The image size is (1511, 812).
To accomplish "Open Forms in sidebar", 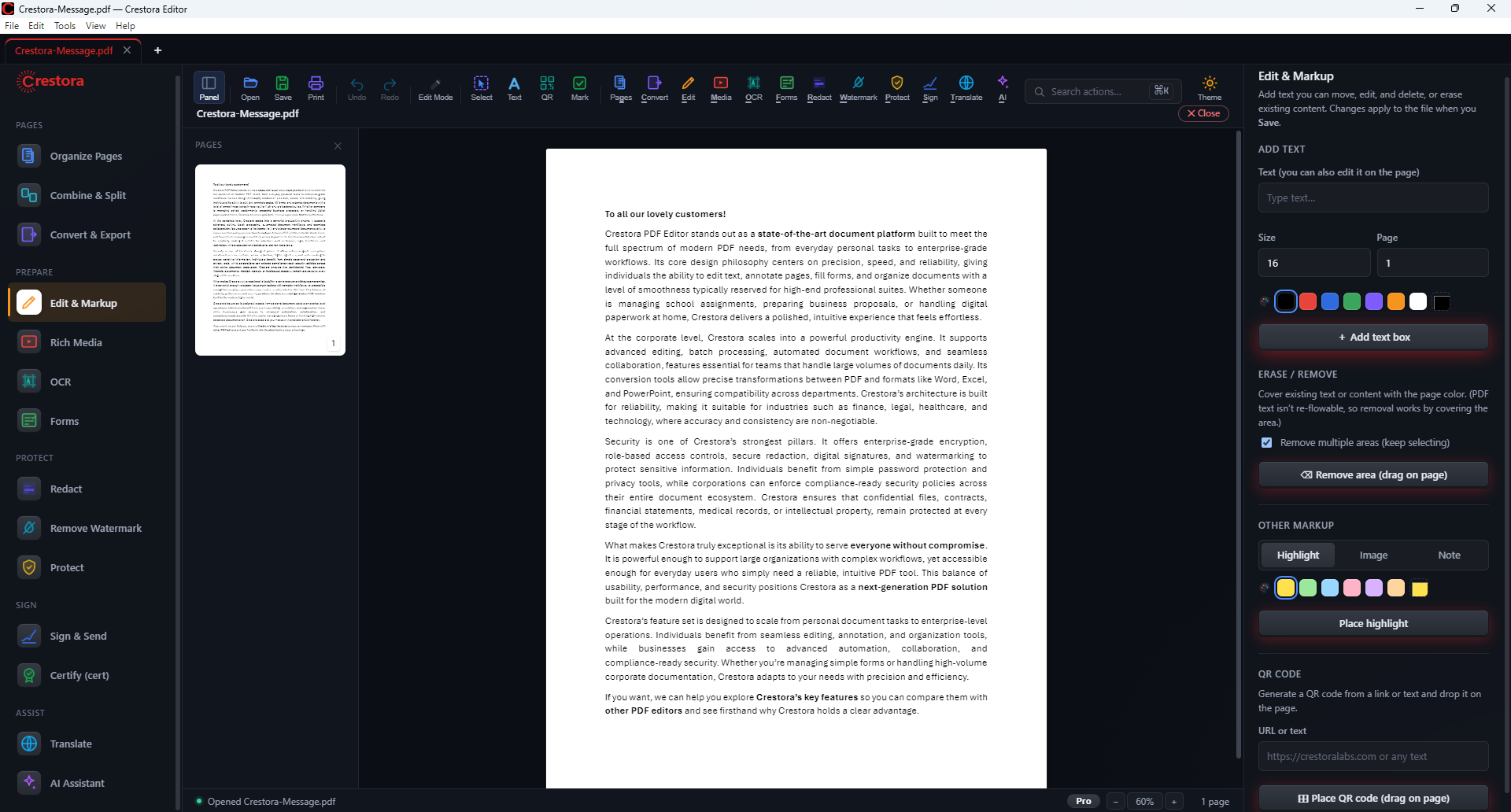I will click(87, 421).
